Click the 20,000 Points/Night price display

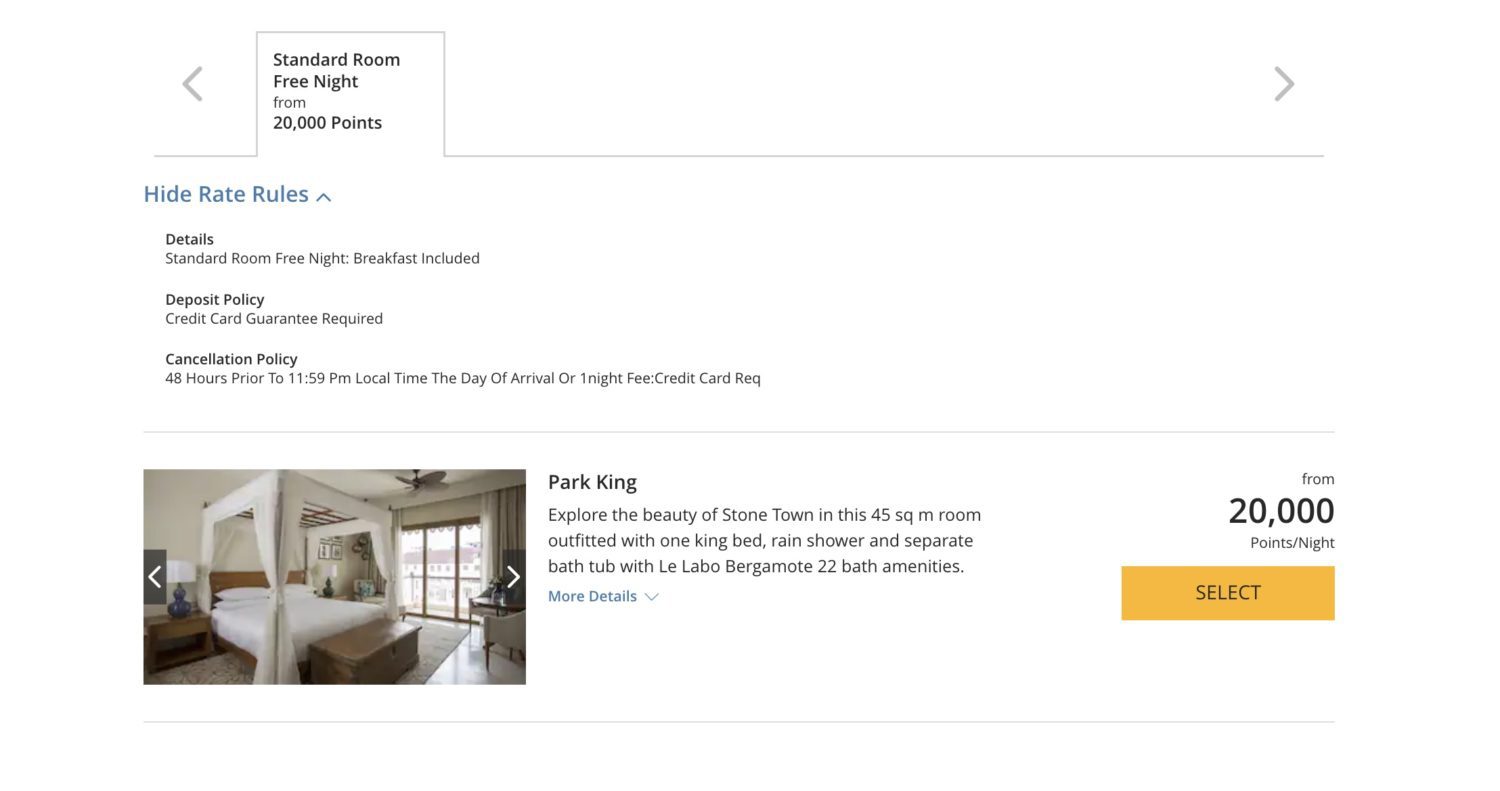(x=1281, y=511)
